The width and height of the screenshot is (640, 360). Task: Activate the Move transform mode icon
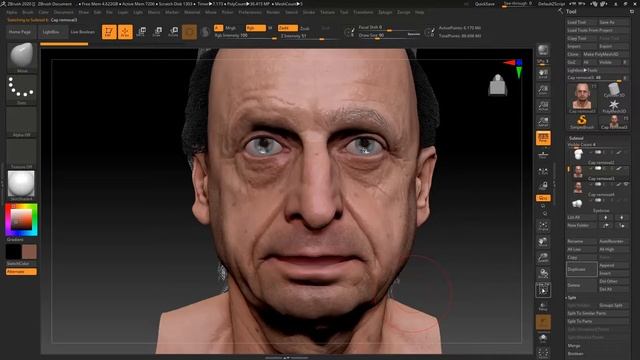(142, 31)
